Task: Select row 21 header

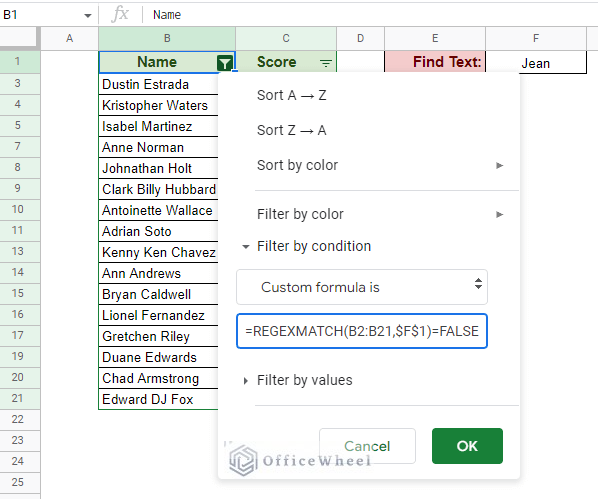Action: point(20,398)
